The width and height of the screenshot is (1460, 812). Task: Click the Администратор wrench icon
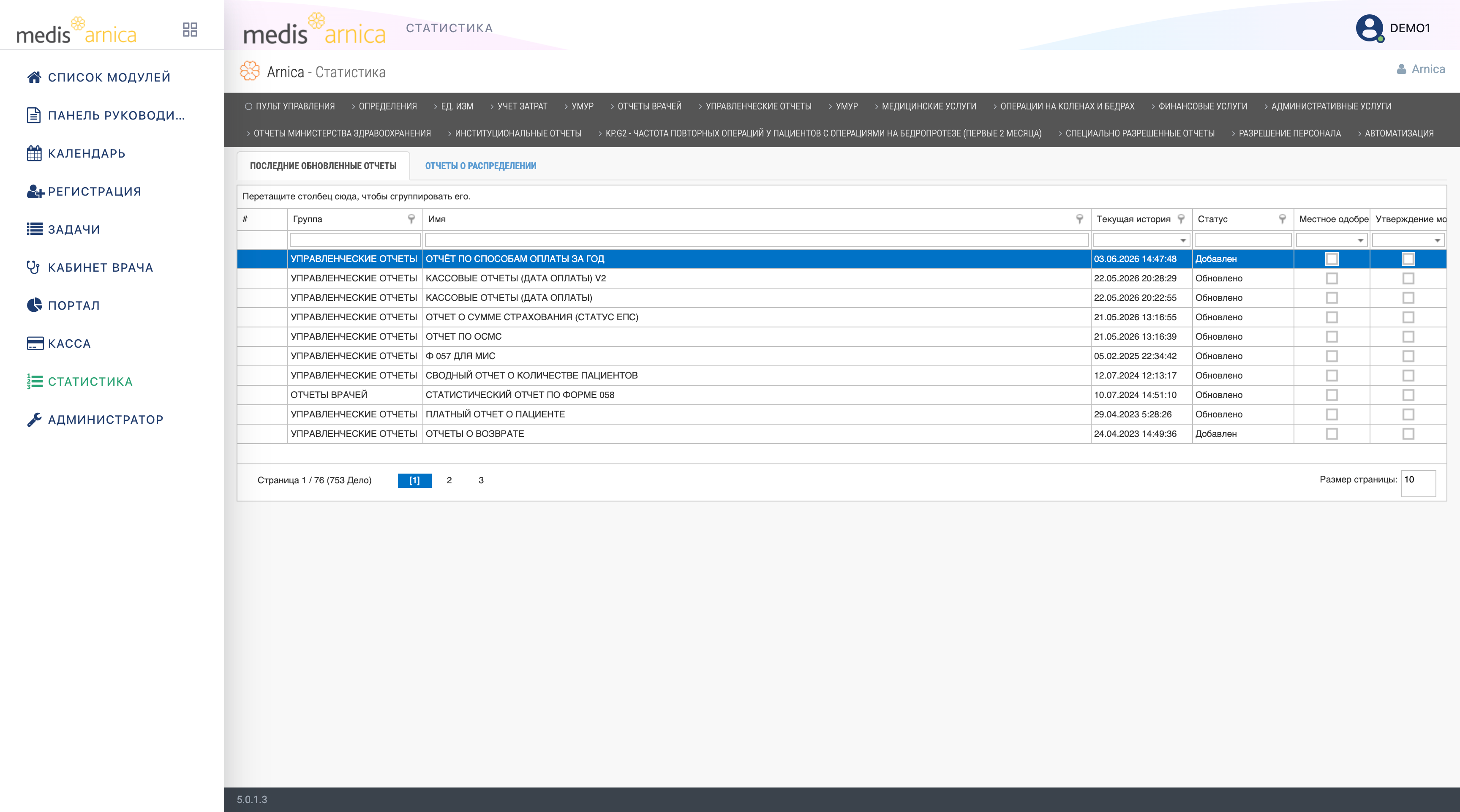point(34,420)
